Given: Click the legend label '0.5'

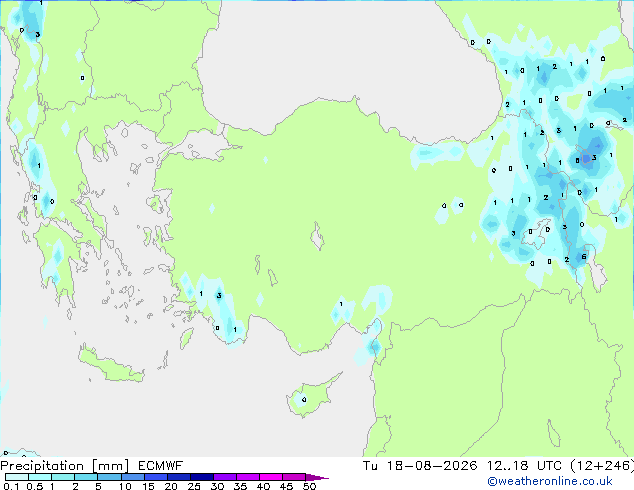Looking at the screenshot, I should [35, 486].
